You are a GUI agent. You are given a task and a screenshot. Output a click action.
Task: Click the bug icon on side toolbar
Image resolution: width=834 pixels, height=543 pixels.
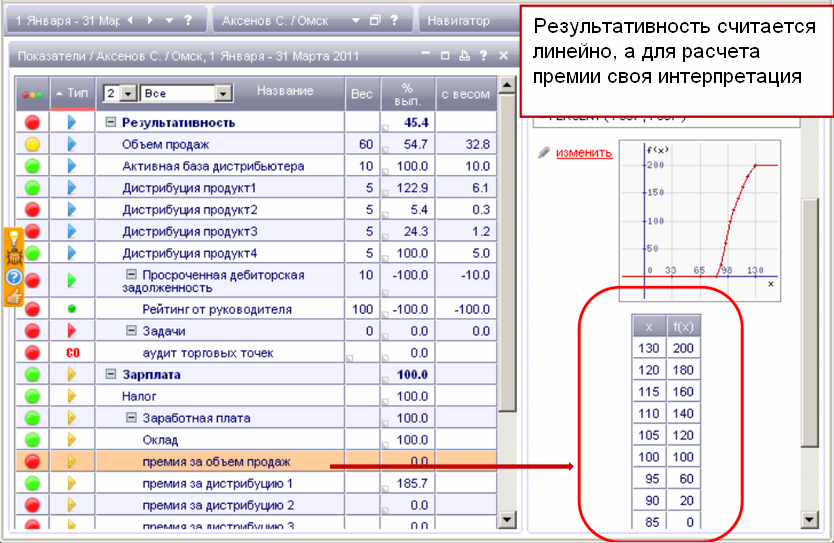pos(14,257)
